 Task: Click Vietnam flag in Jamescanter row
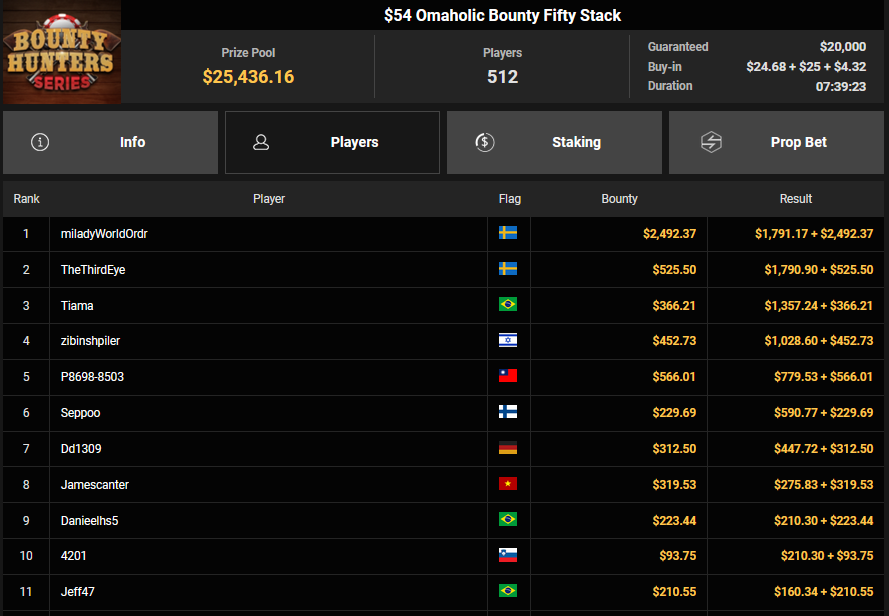tap(508, 484)
